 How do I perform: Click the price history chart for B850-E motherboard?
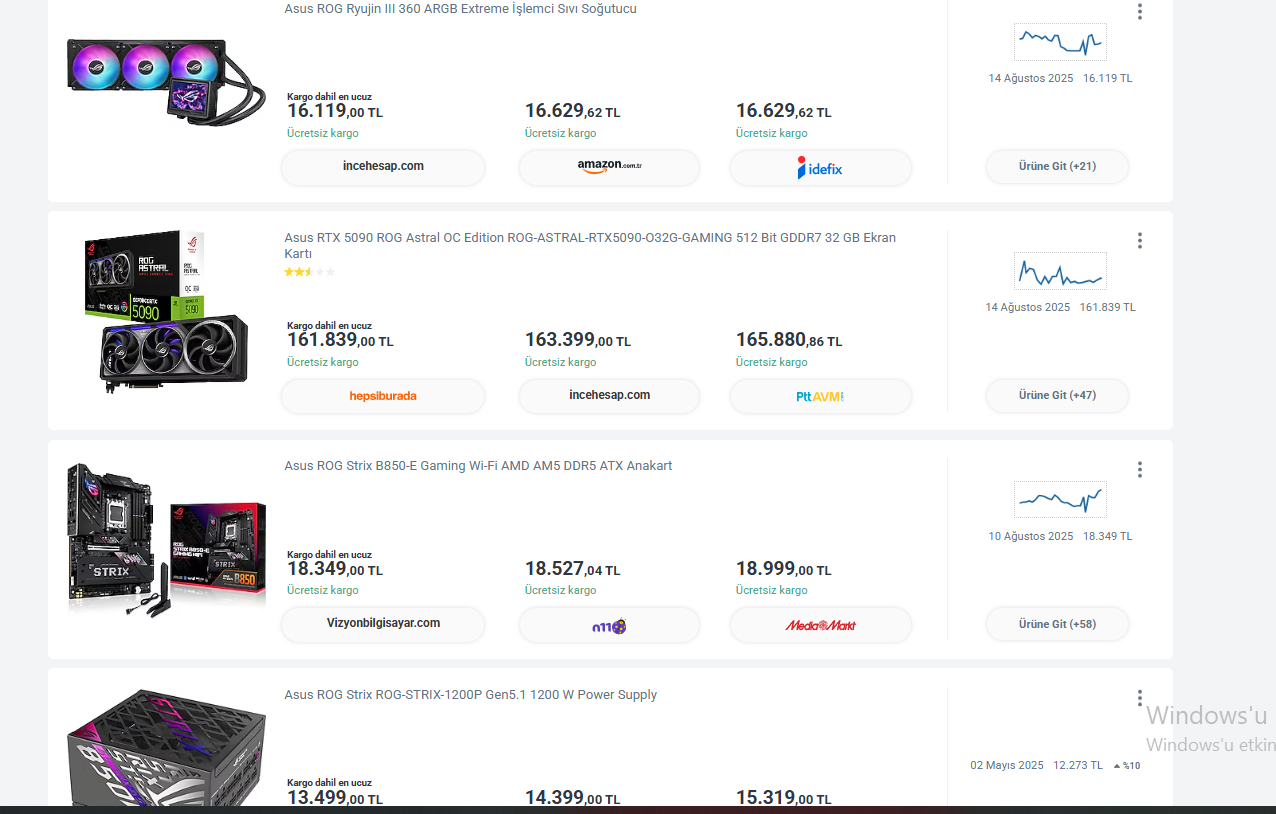point(1060,500)
